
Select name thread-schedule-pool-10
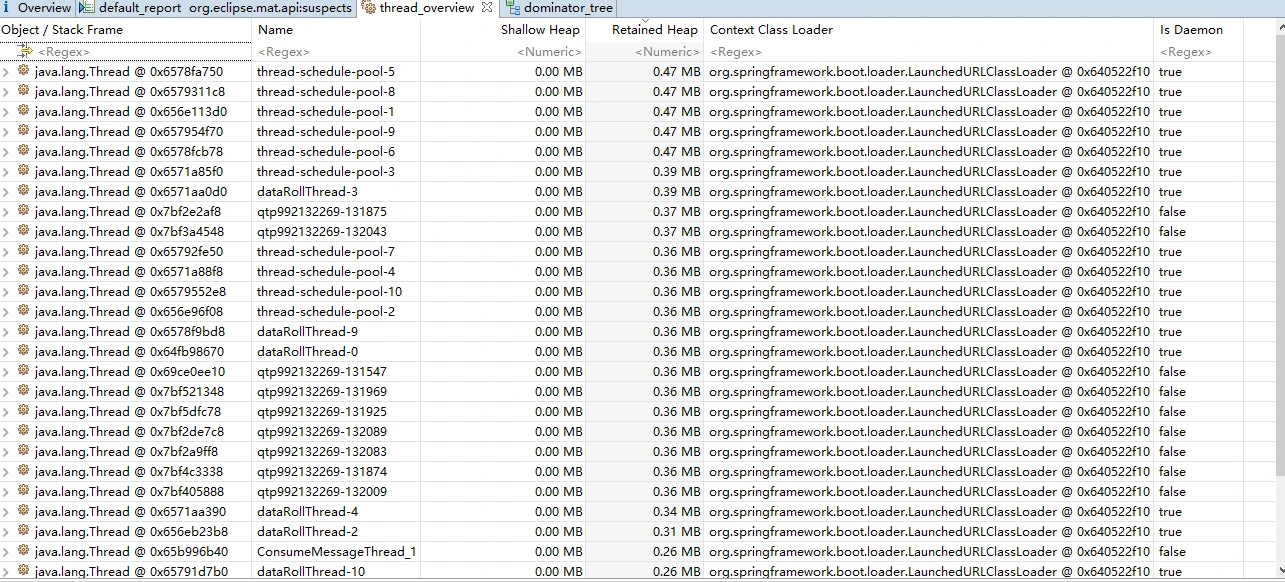[329, 292]
